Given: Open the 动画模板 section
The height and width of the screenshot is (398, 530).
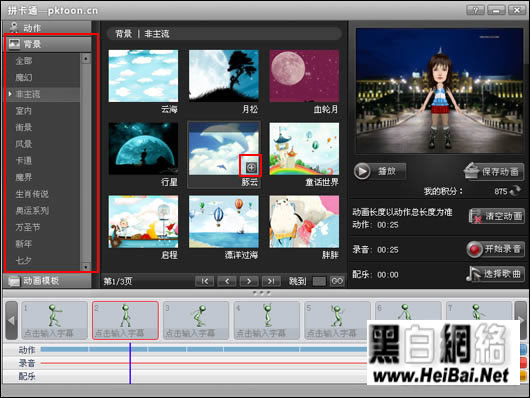Looking at the screenshot, I should pos(47,281).
